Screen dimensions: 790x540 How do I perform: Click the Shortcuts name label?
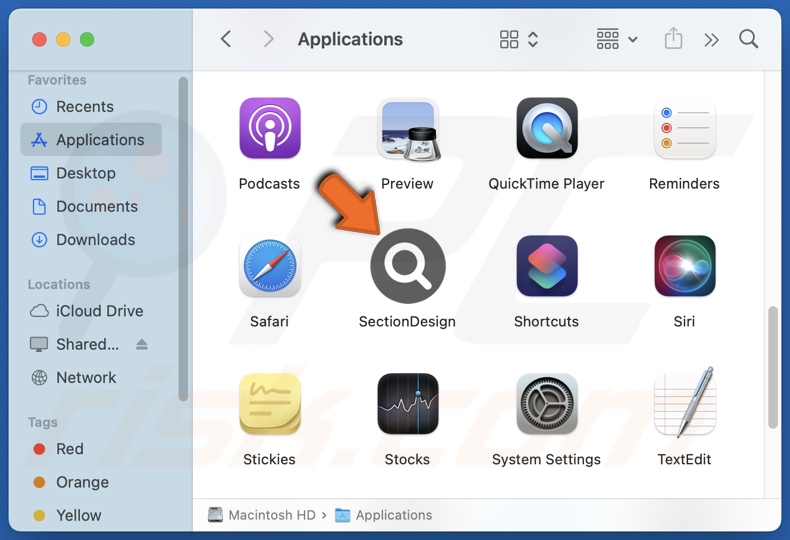tap(546, 321)
